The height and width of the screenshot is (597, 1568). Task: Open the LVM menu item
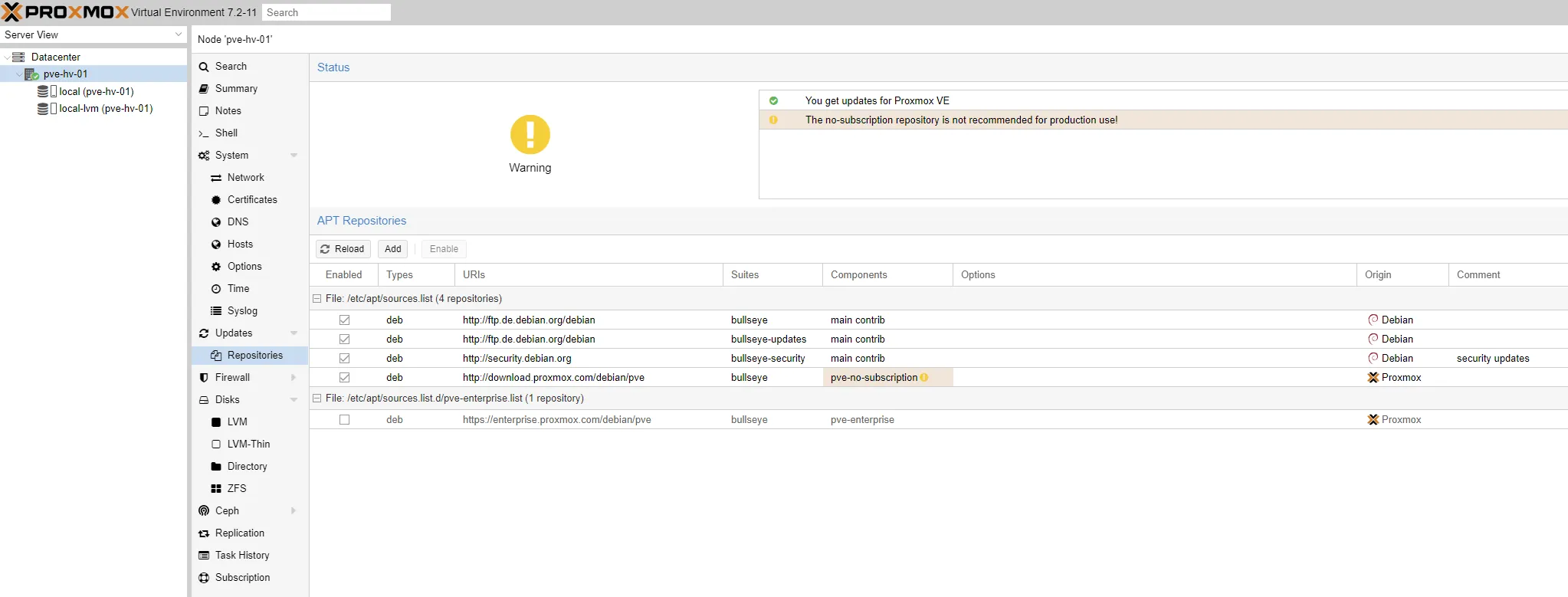(250, 422)
